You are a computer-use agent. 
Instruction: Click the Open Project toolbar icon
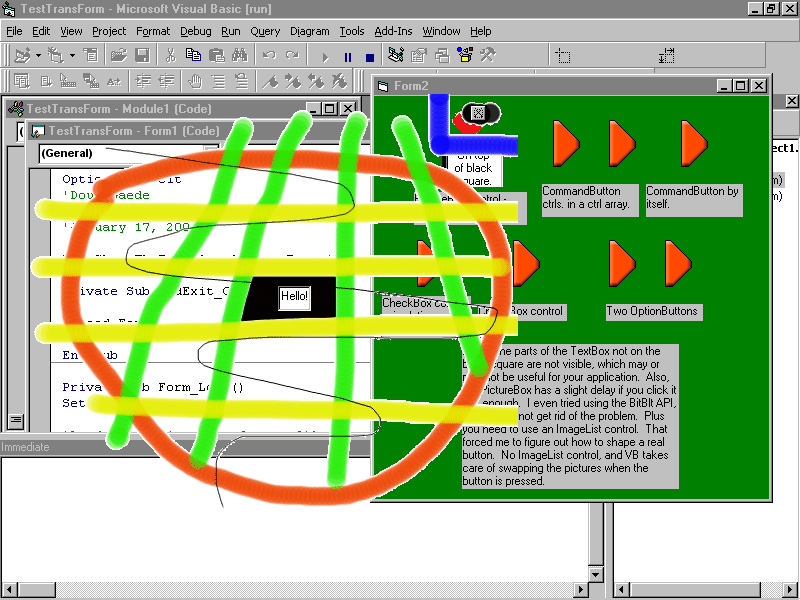point(118,56)
